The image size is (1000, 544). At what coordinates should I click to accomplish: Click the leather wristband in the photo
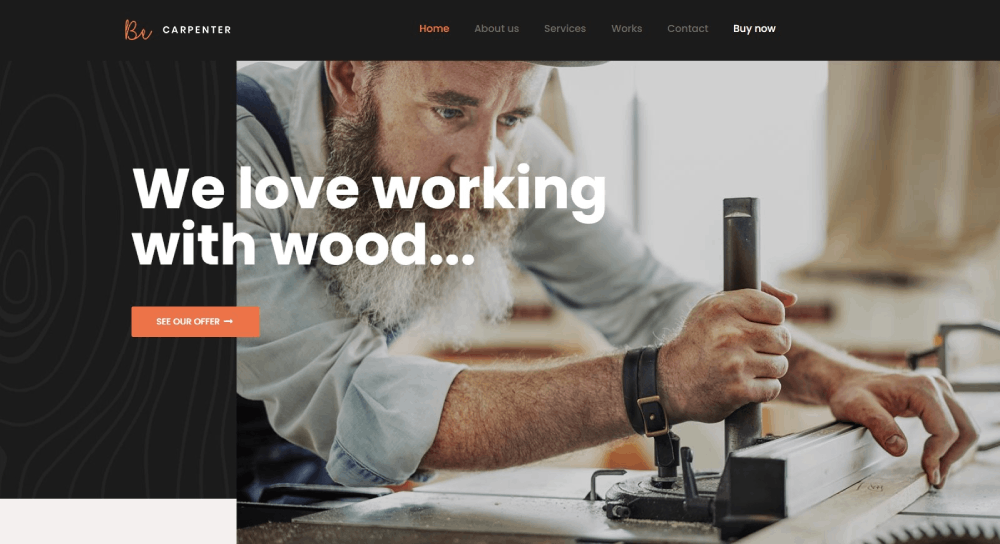[645, 390]
